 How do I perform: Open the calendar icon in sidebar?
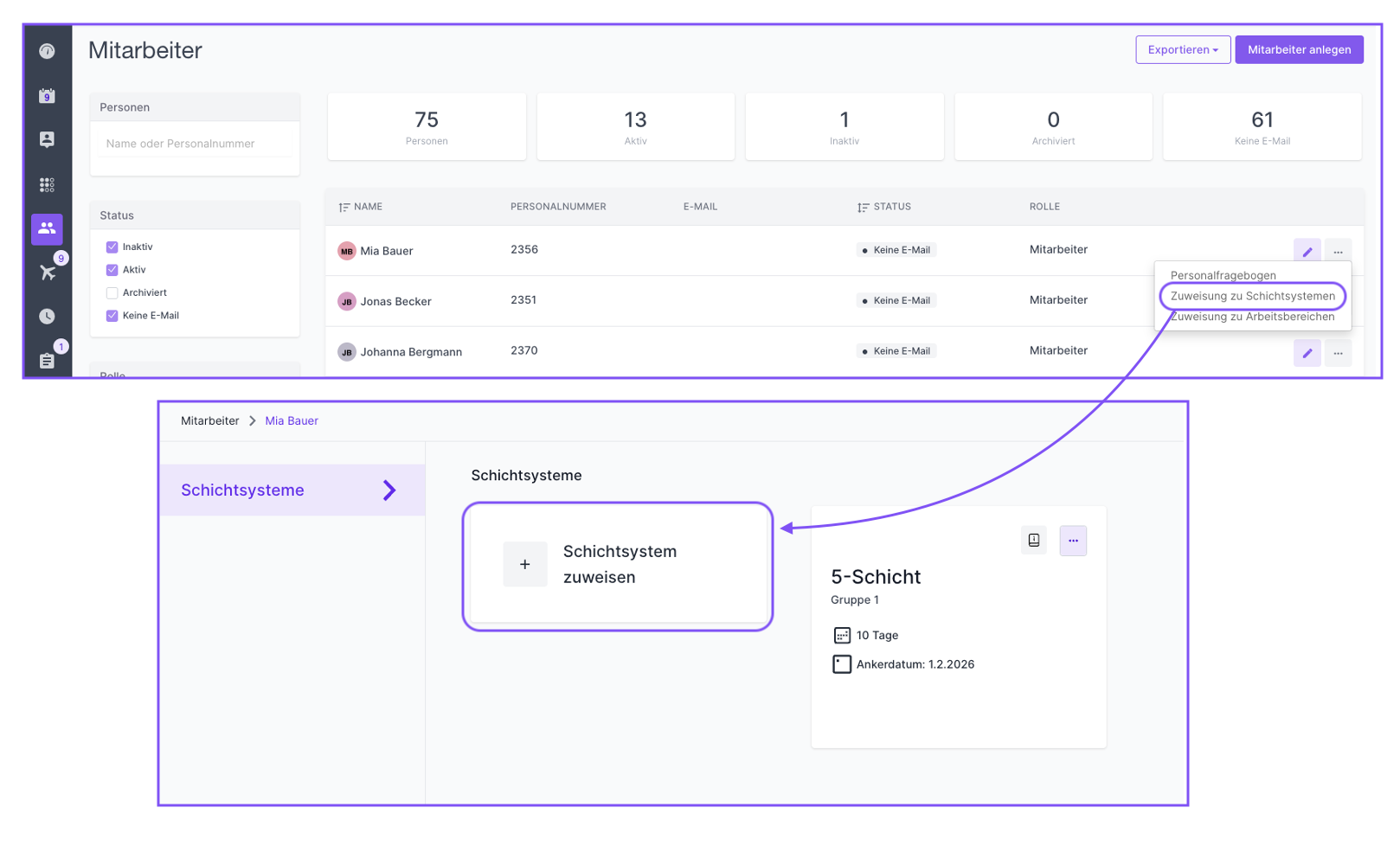[x=47, y=96]
